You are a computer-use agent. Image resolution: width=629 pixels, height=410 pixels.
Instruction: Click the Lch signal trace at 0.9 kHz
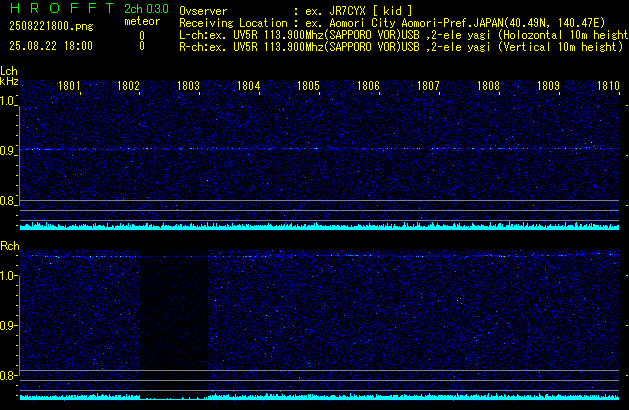click(320, 149)
